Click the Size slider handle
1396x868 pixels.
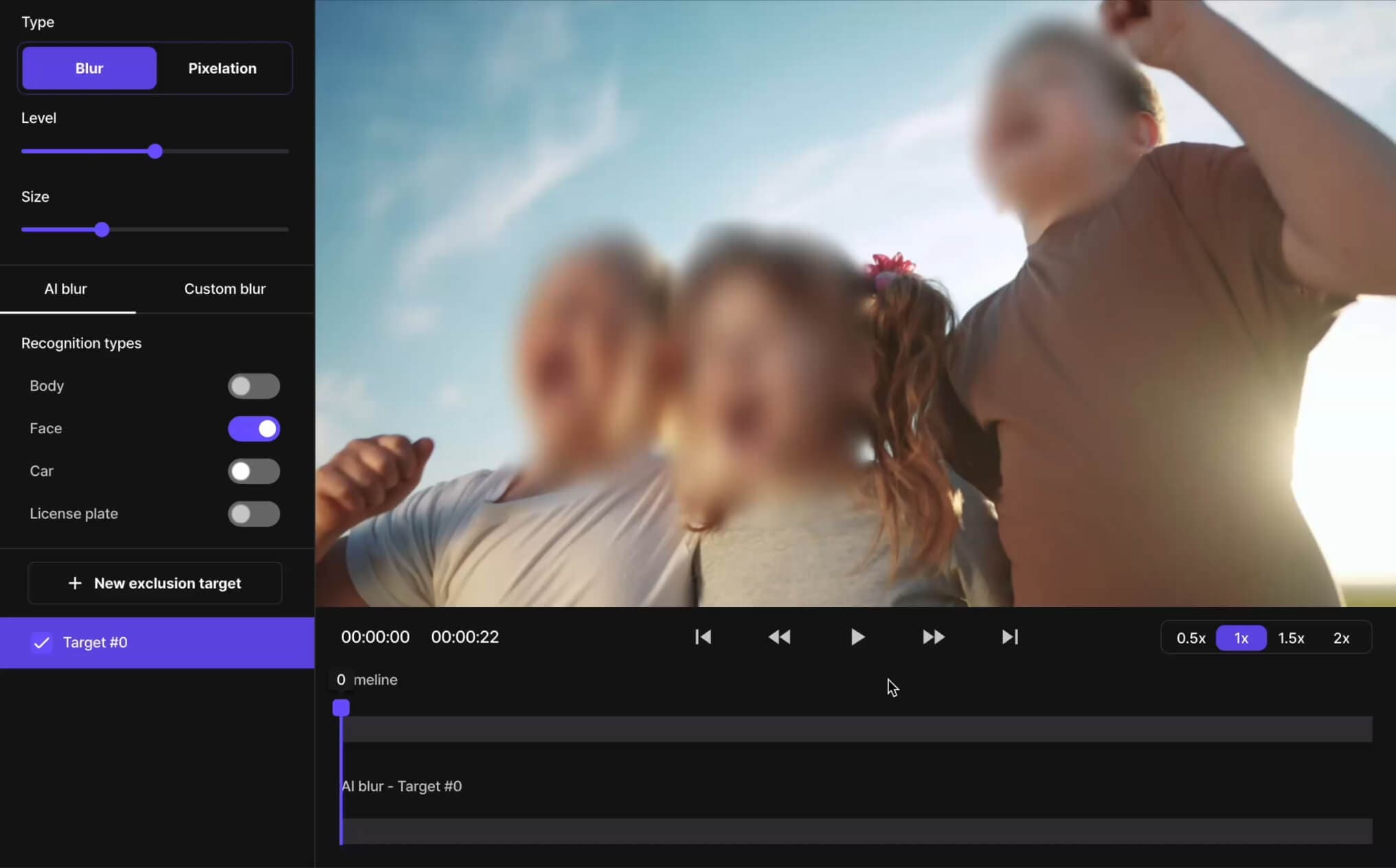tap(102, 229)
